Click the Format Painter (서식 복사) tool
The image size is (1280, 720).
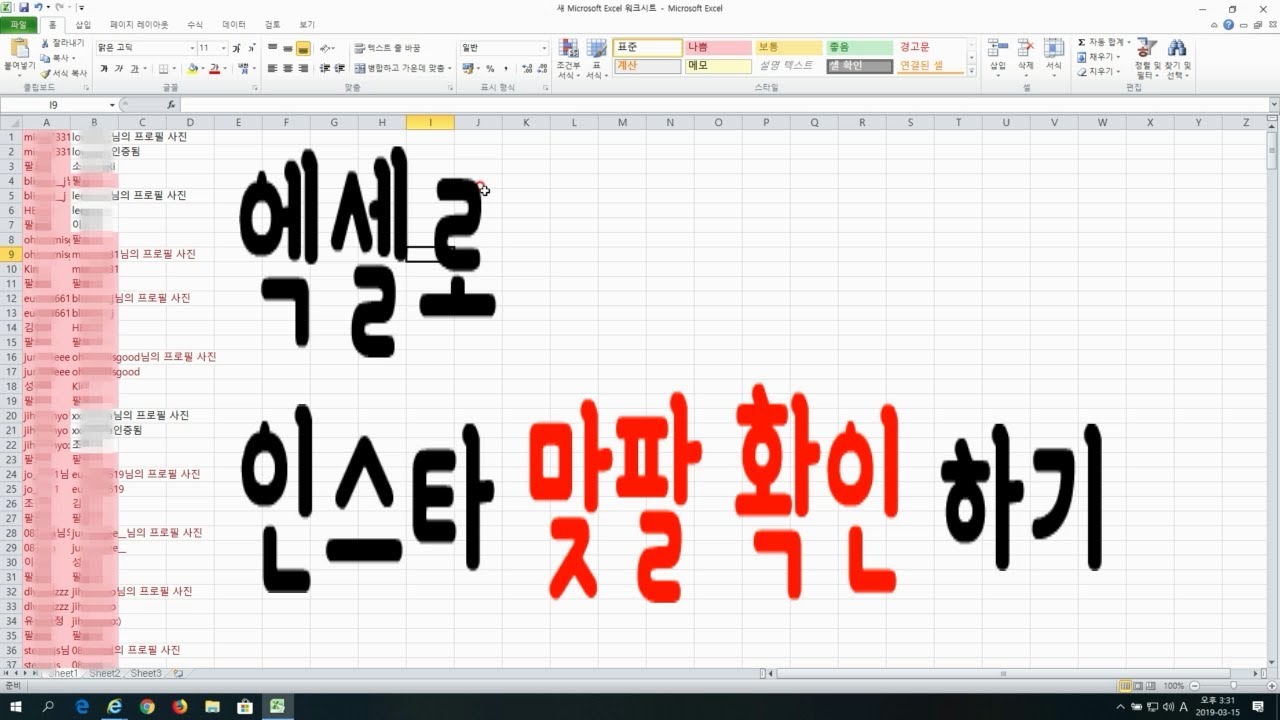tap(64, 73)
